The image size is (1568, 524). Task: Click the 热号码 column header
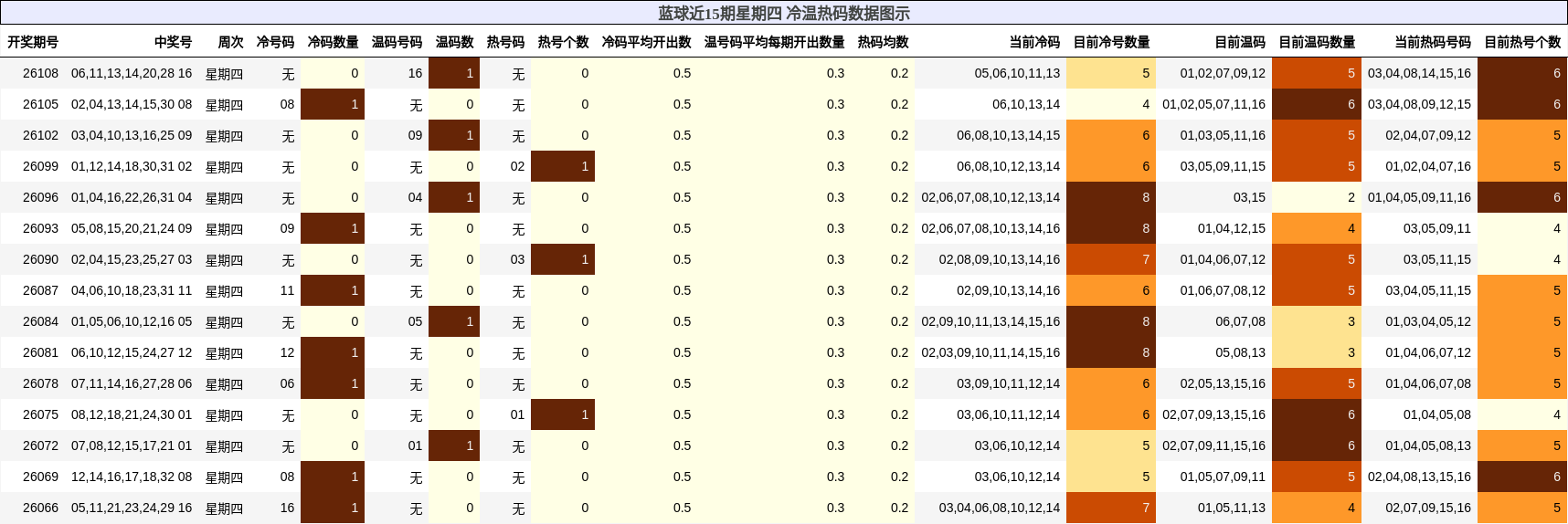pyautogui.click(x=505, y=42)
